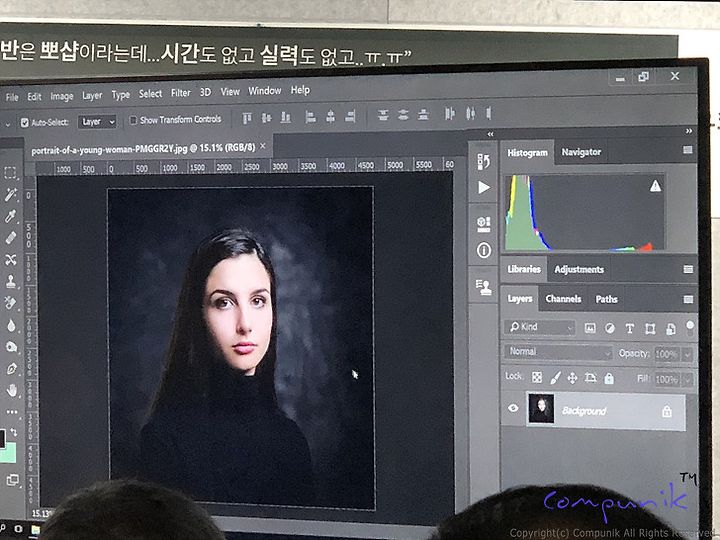The height and width of the screenshot is (540, 720).
Task: Toggle type layers filter T icon
Action: click(x=630, y=329)
